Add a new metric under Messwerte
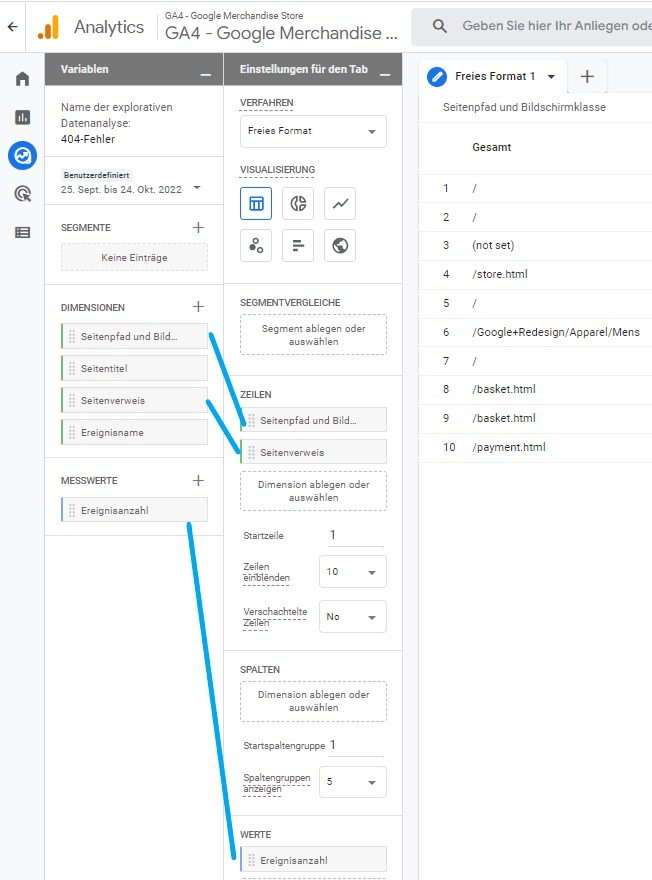The height and width of the screenshot is (880, 652). tap(198, 480)
